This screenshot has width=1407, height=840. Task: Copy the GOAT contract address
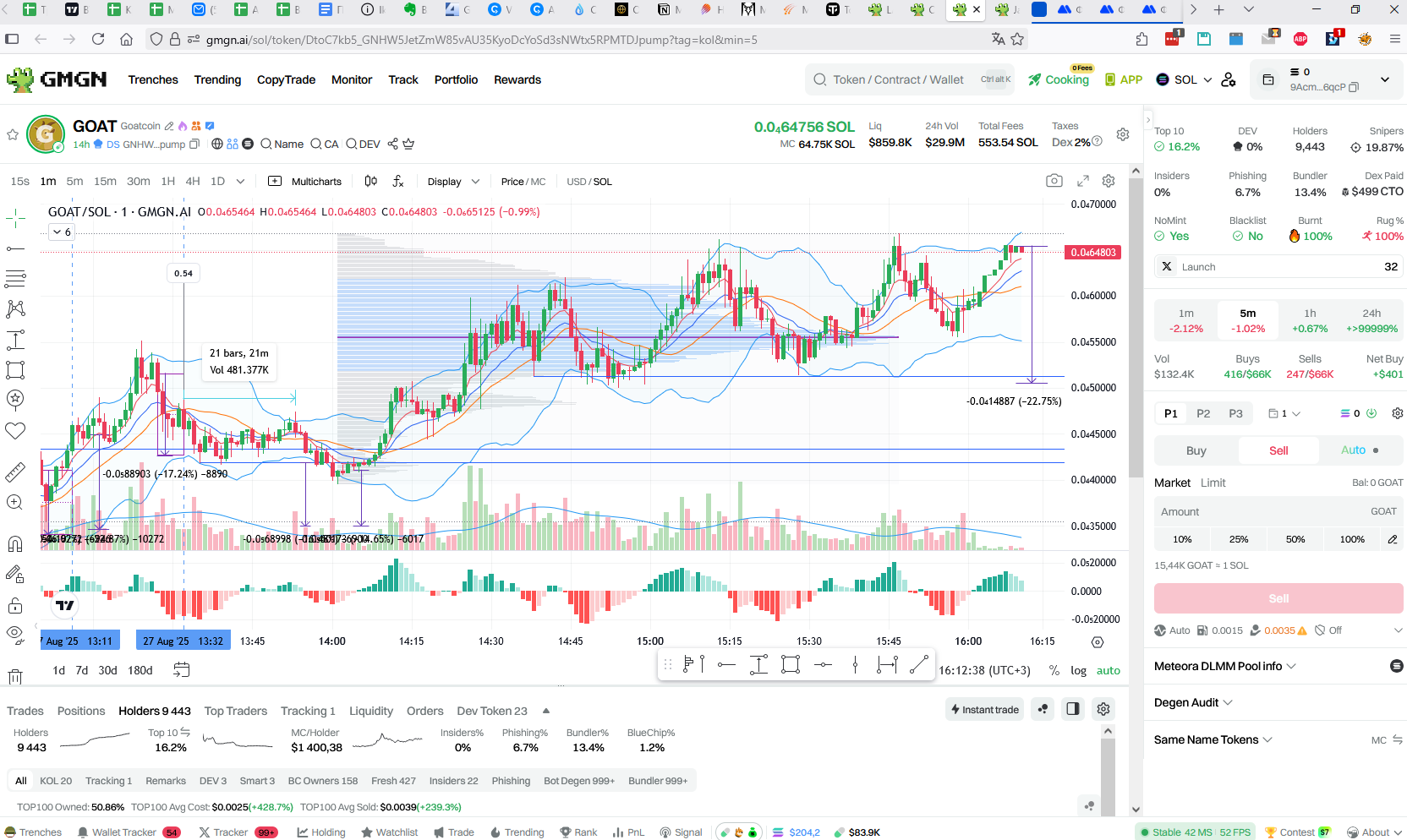(194, 144)
